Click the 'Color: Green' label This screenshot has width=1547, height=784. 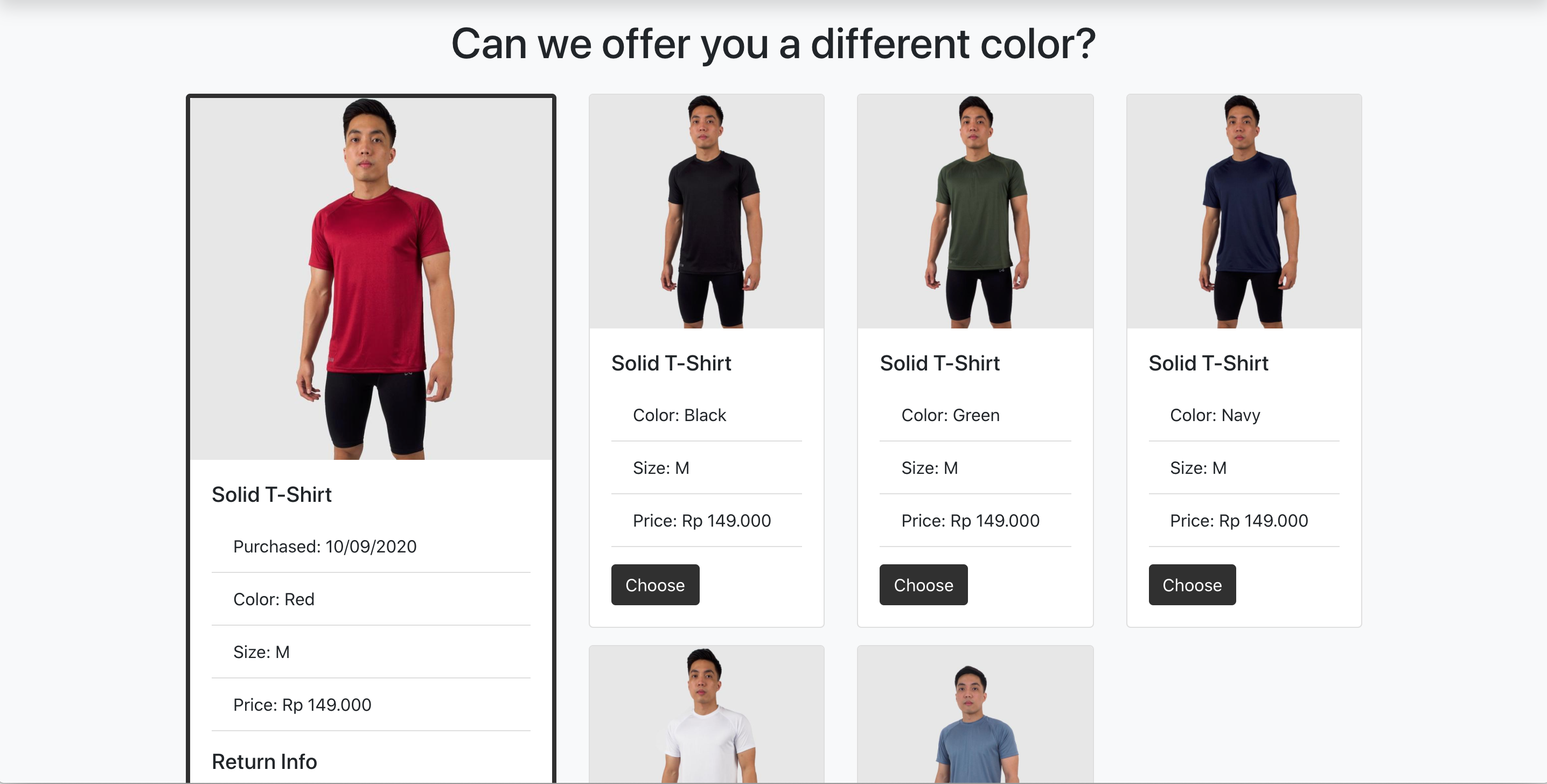point(950,415)
